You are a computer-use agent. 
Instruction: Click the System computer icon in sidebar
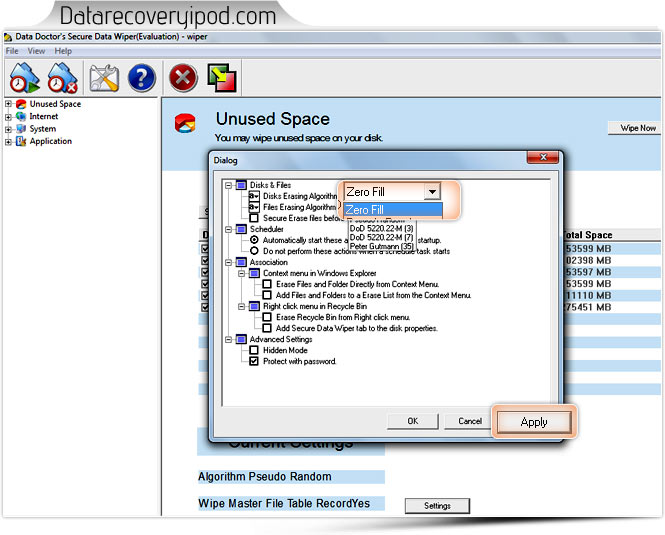pos(21,129)
